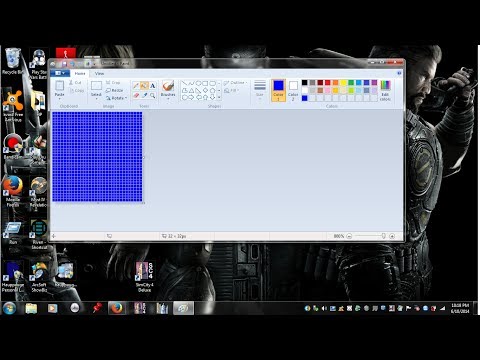Open the Size line thickness dropdown
This screenshot has width=480, height=360.
pyautogui.click(x=260, y=89)
